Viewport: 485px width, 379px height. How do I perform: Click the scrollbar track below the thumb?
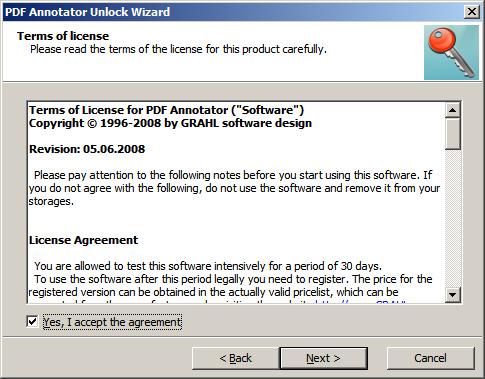coord(453,218)
